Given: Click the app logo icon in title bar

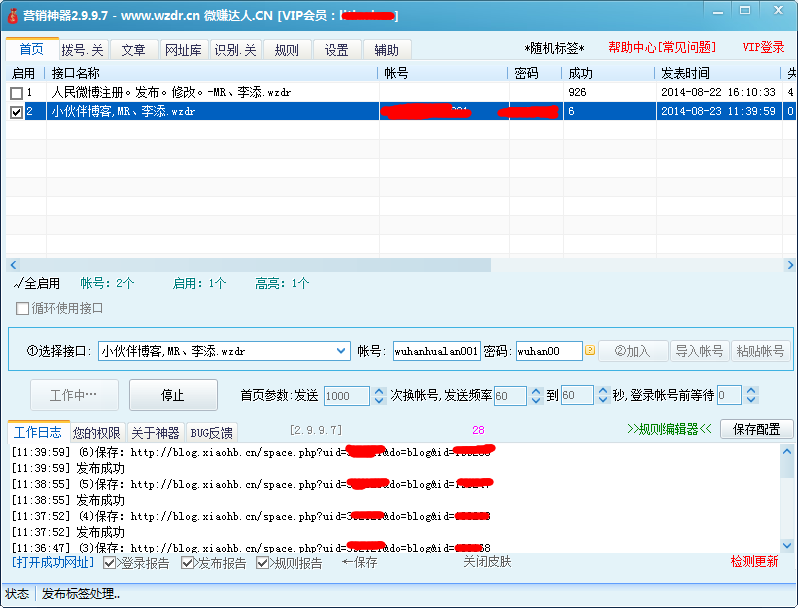Looking at the screenshot, I should click(x=13, y=16).
